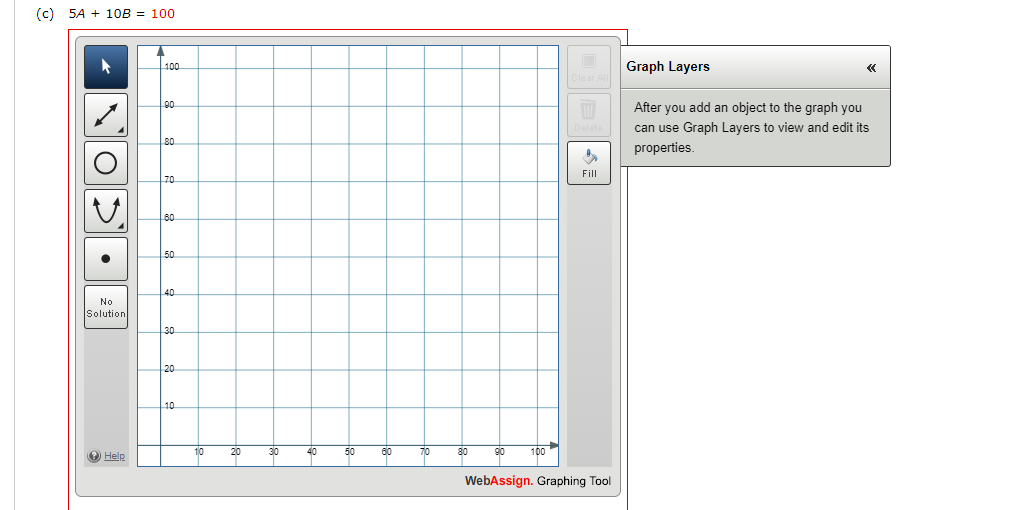The image size is (1025, 510).
Task: Click the Graph Layers instructions text
Action: [752, 128]
